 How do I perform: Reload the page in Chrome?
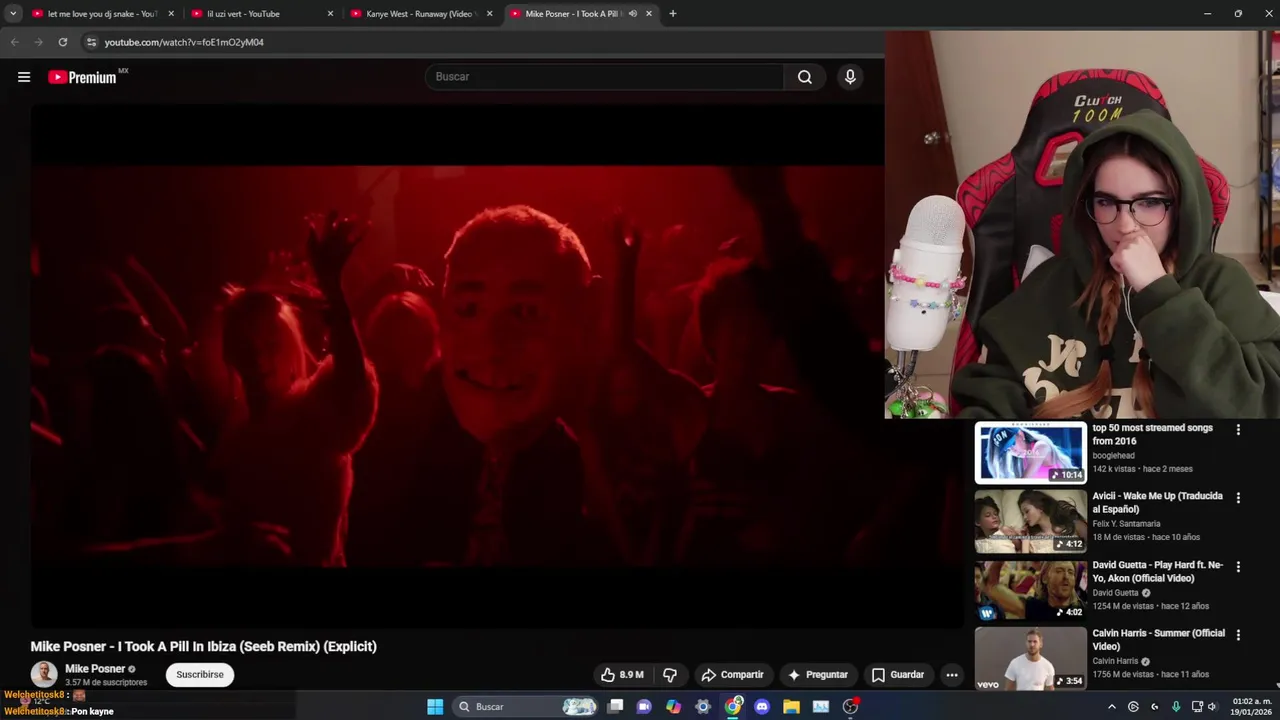[62, 42]
